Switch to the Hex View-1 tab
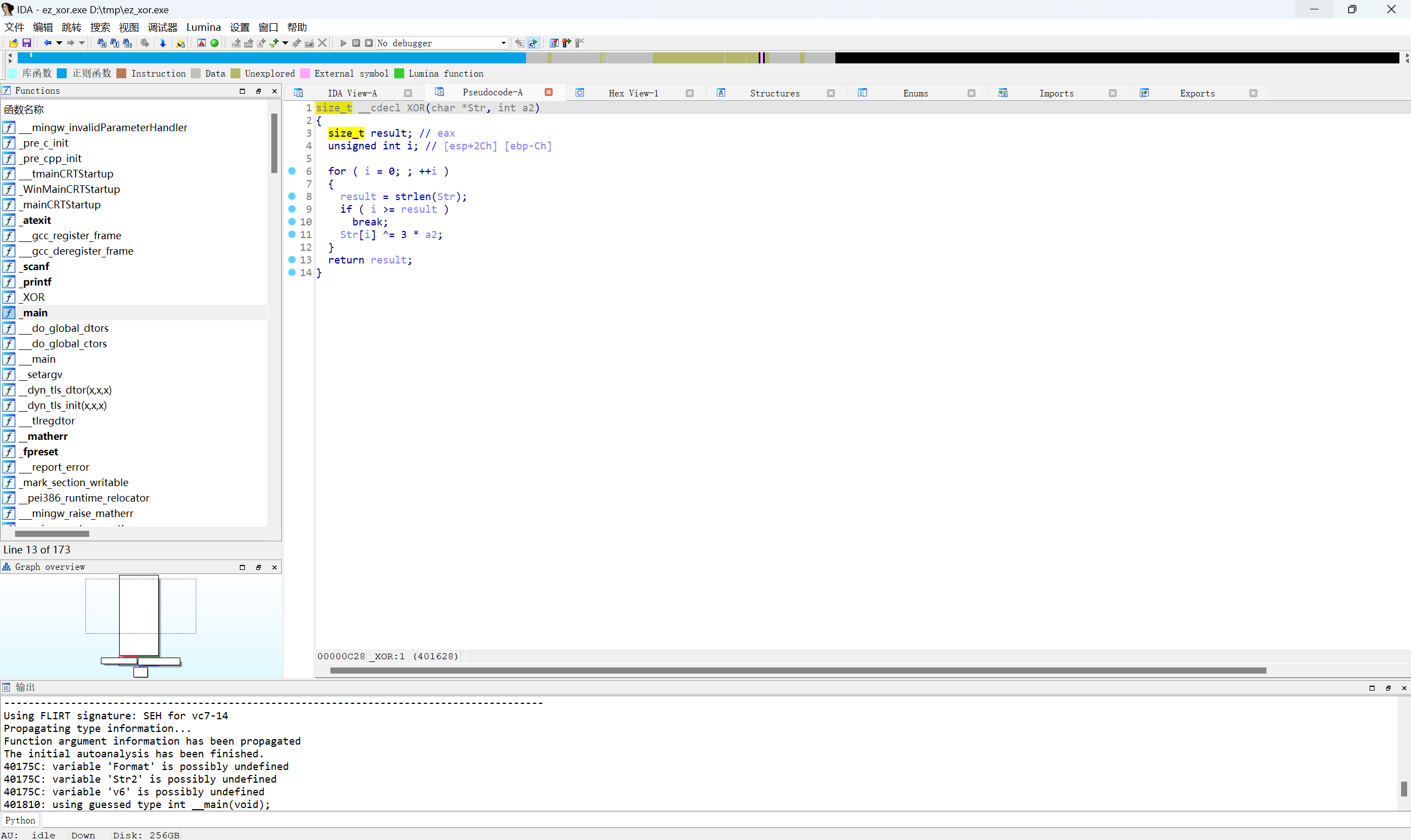The image size is (1411, 840). tap(634, 93)
